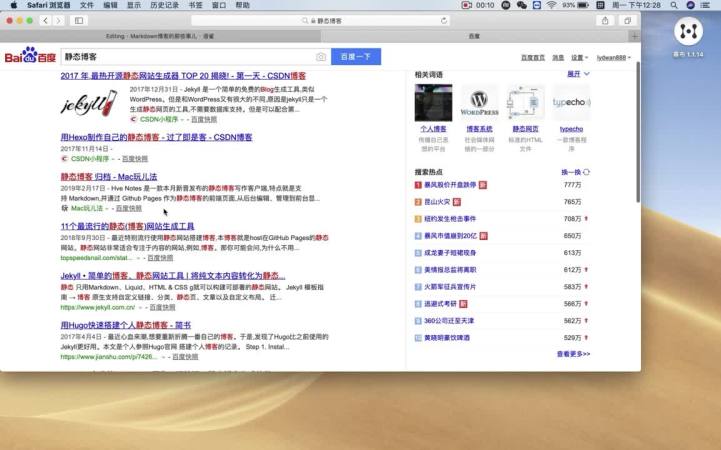Open the 编辑 menu
This screenshot has height=450, width=721.
click(110, 5)
